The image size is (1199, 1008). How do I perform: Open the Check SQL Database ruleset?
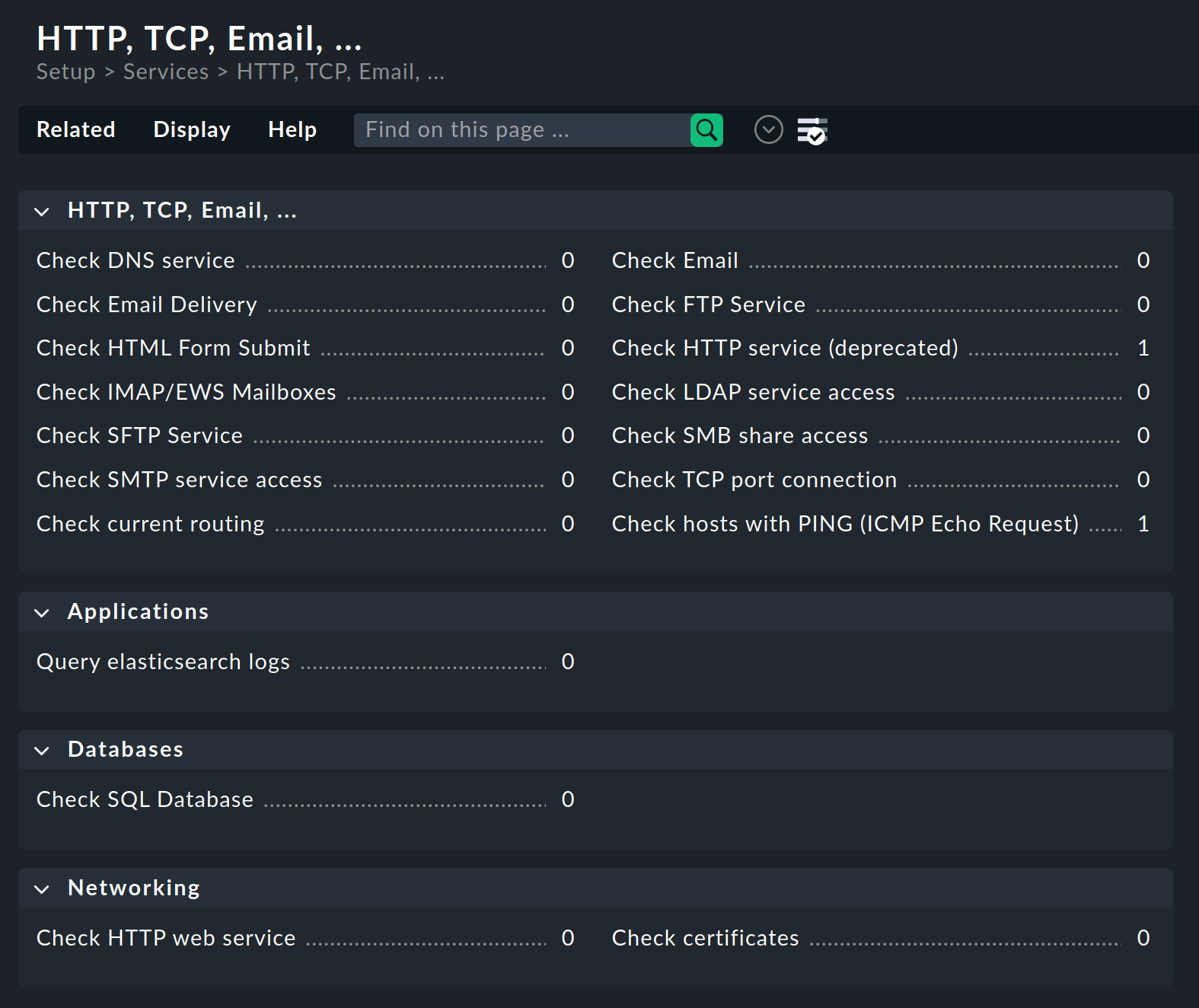[145, 799]
